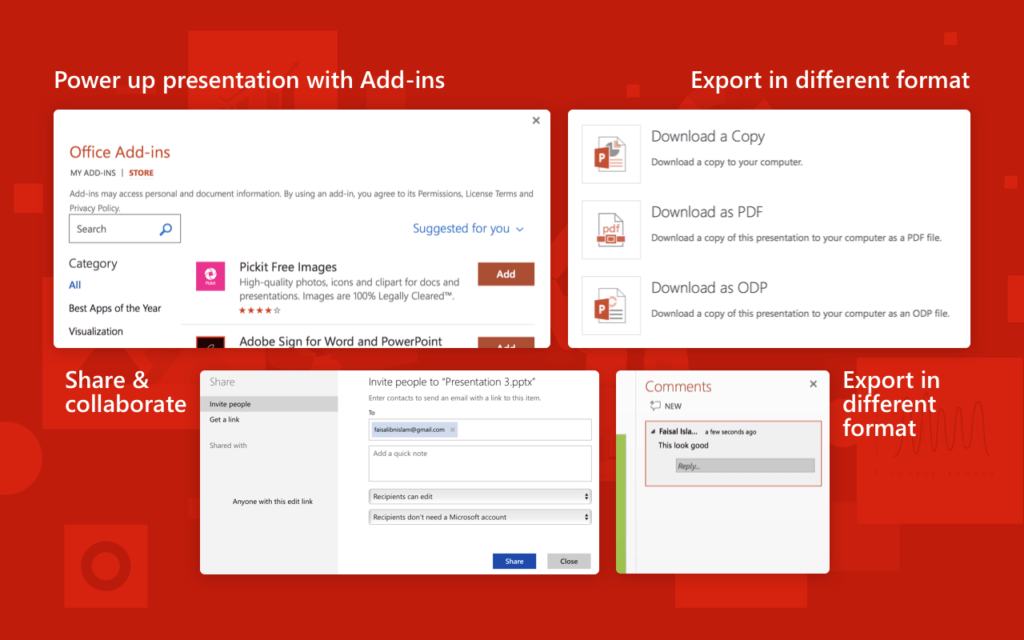Click the Pickit Free Images add-in icon
This screenshot has height=640, width=1024.
[x=210, y=276]
